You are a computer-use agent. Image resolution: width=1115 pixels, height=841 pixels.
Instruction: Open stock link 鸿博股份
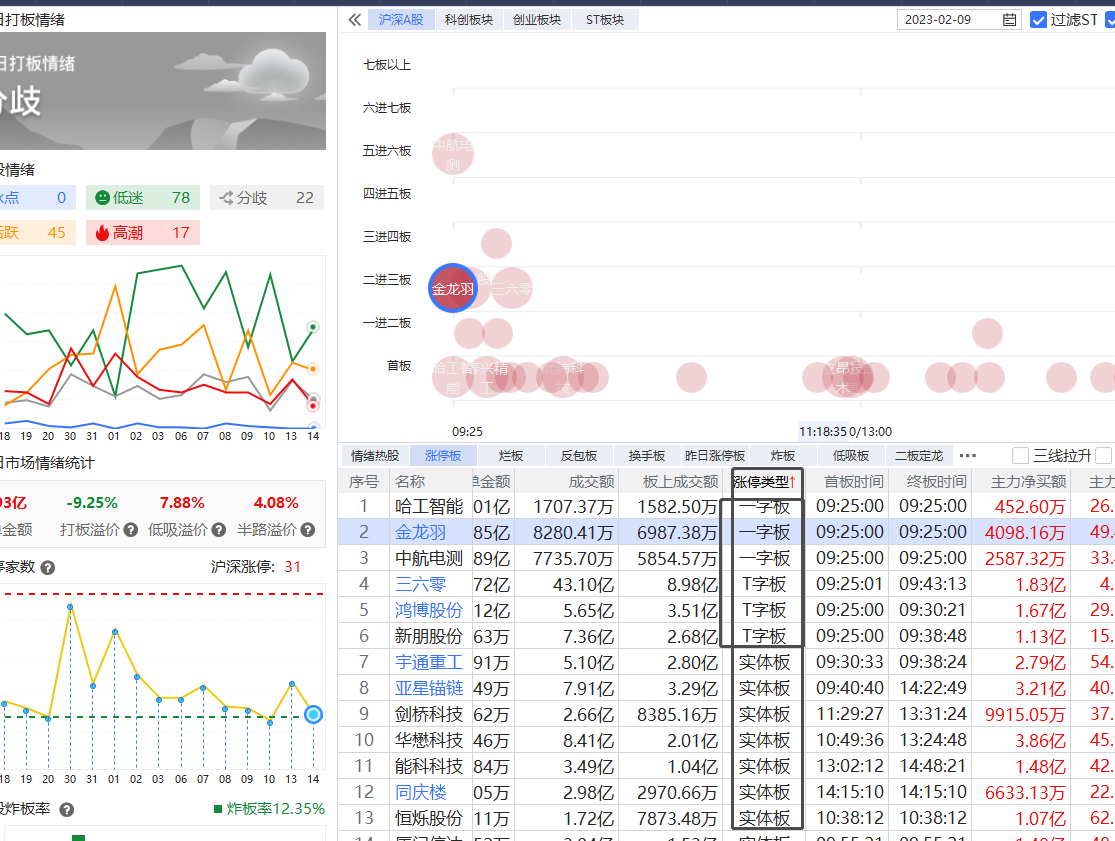pyautogui.click(x=429, y=610)
